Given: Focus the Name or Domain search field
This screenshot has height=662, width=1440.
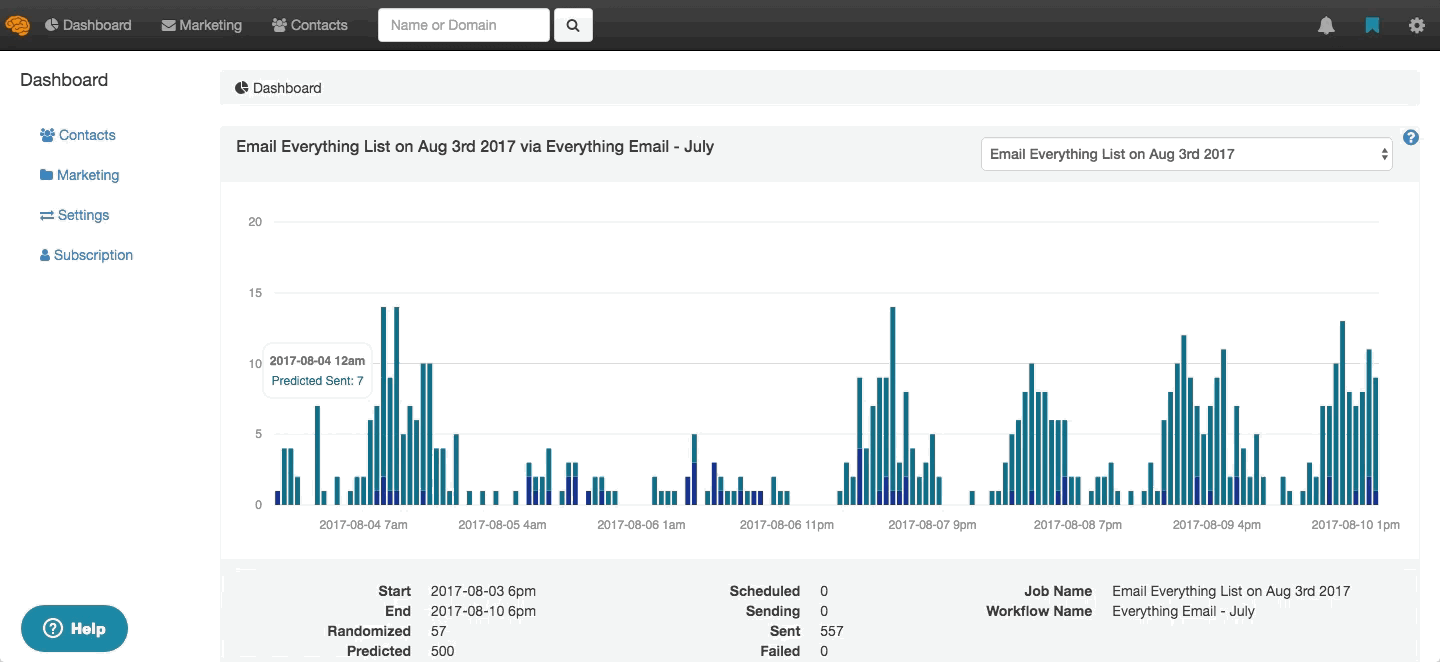Looking at the screenshot, I should 463,25.
